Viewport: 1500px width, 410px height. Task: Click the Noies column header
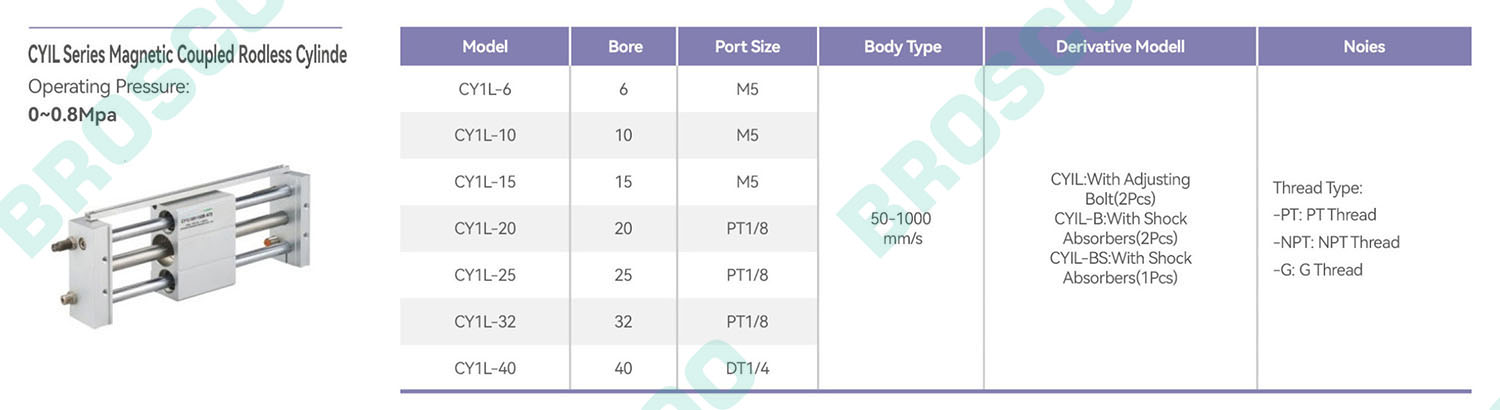[x=1364, y=46]
